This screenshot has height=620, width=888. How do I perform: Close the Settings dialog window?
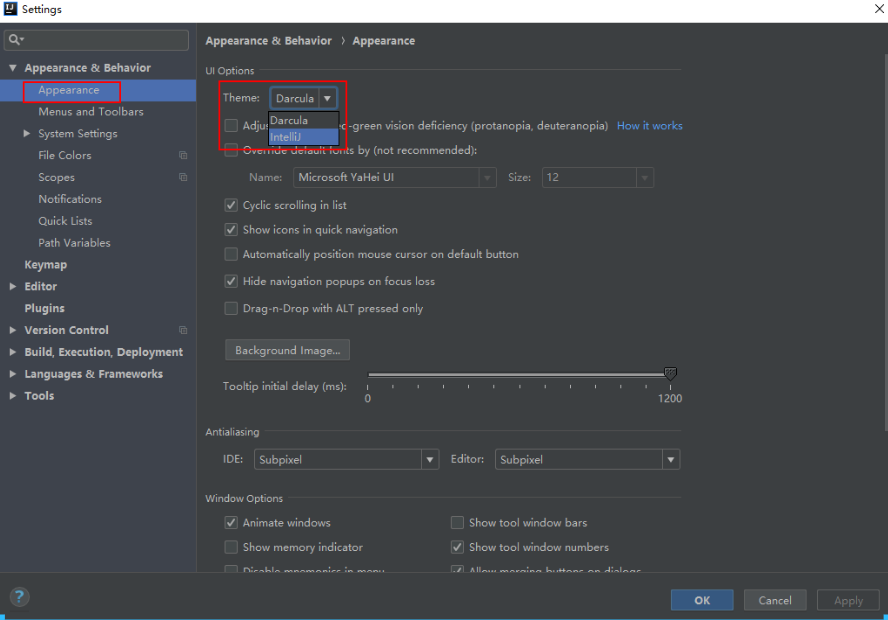pos(880,8)
